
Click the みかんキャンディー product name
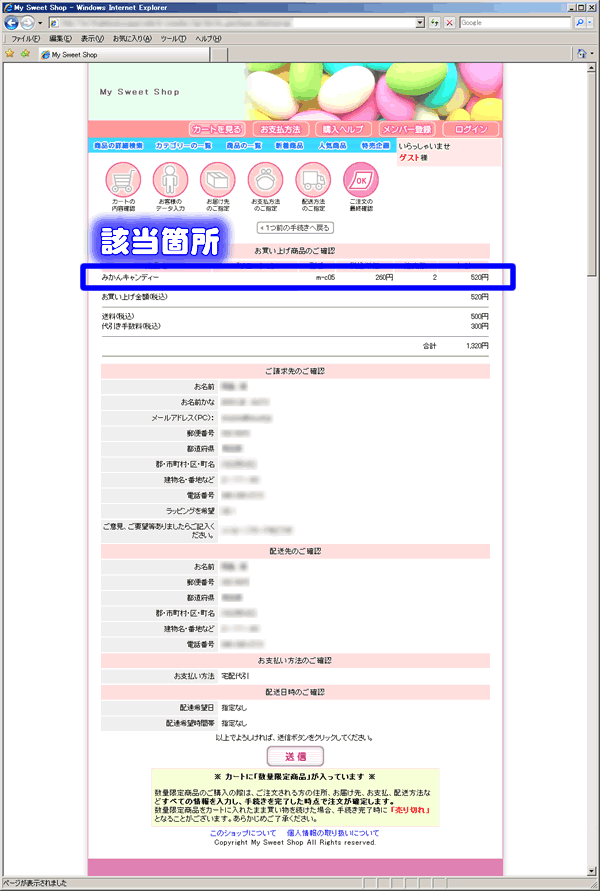130,277
